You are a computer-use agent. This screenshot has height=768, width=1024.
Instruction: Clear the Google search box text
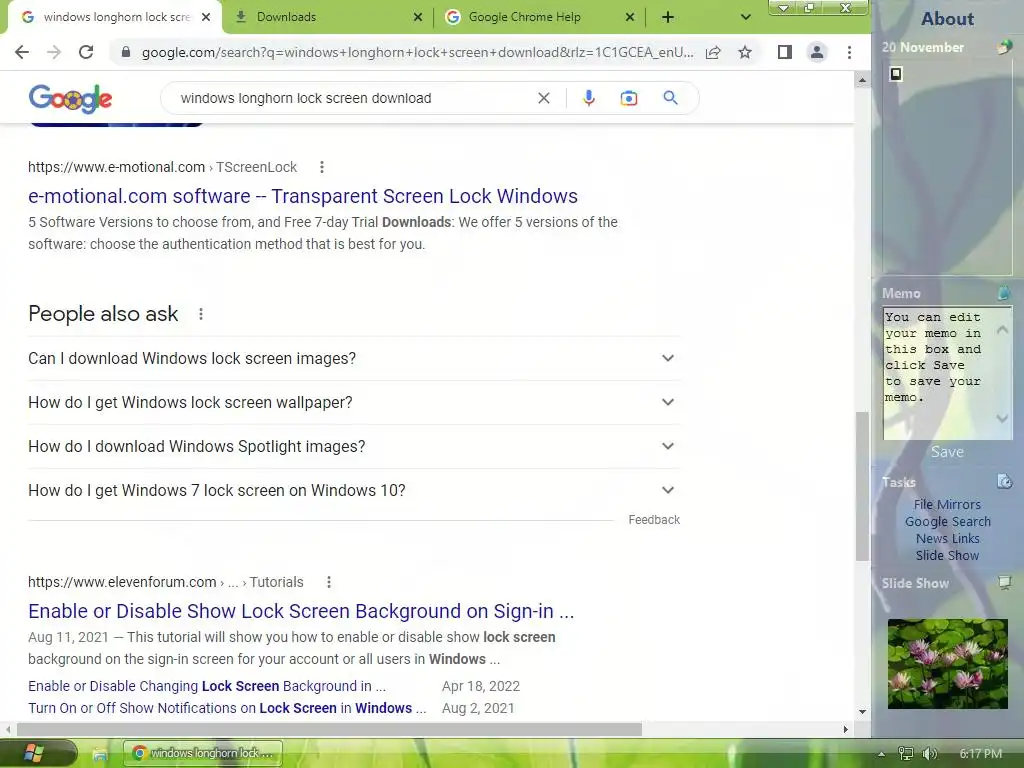(543, 98)
